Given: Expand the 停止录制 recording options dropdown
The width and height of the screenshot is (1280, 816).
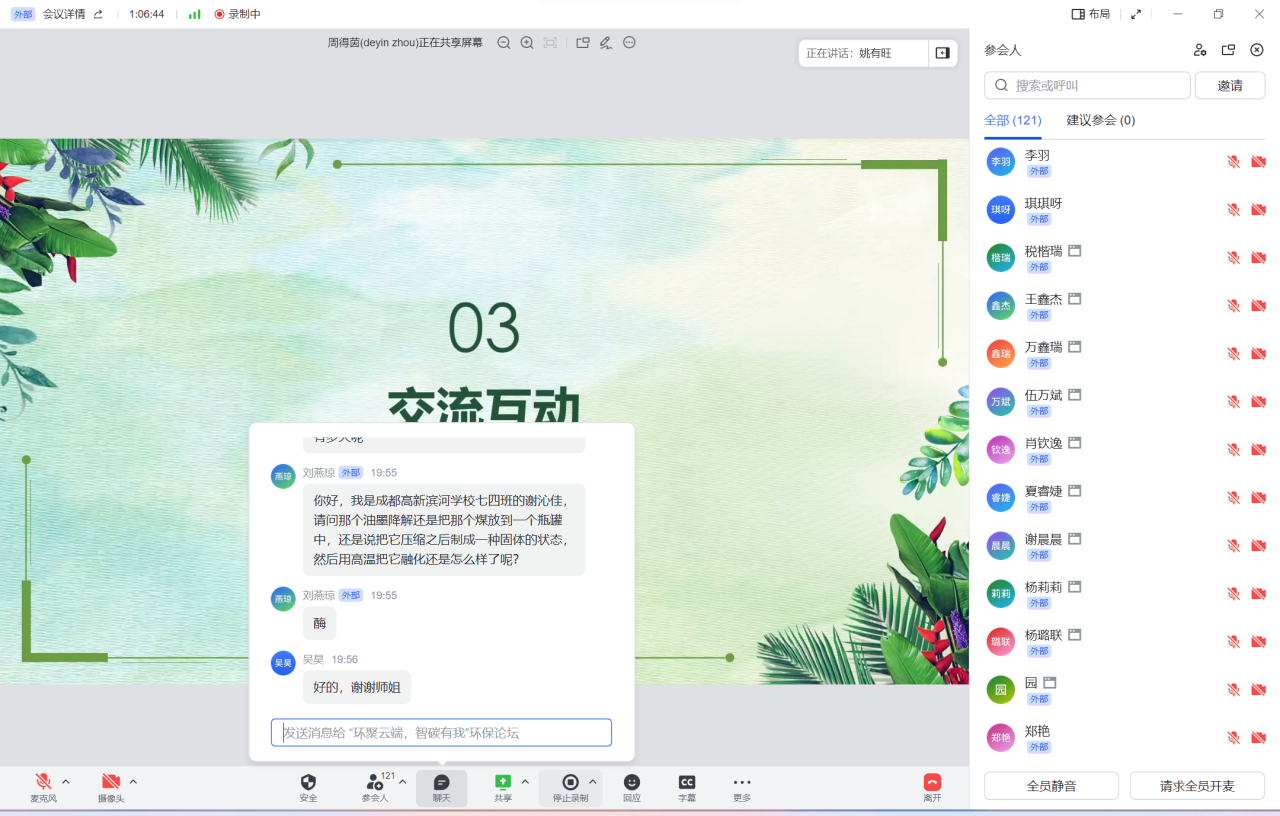Looking at the screenshot, I should tap(592, 782).
